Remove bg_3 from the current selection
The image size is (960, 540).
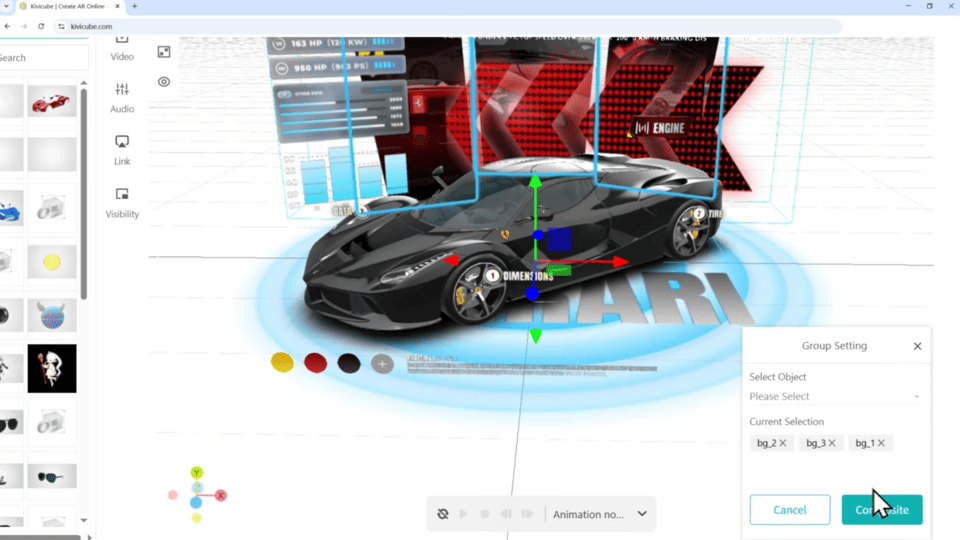click(x=831, y=443)
